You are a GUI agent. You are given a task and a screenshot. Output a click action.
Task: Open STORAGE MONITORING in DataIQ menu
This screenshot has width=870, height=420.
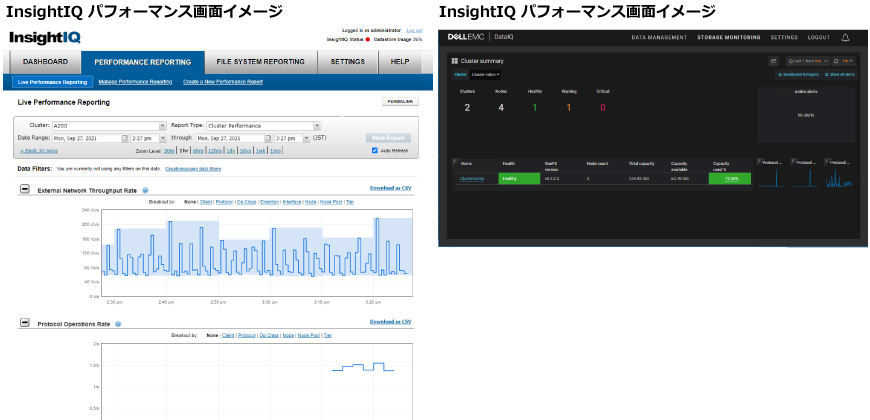point(729,38)
